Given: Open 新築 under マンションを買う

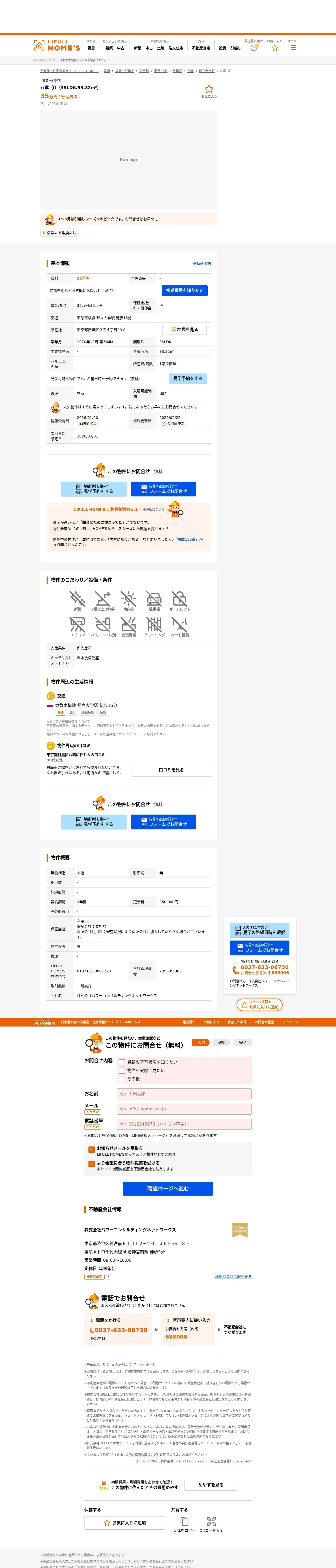Looking at the screenshot, I should (109, 48).
